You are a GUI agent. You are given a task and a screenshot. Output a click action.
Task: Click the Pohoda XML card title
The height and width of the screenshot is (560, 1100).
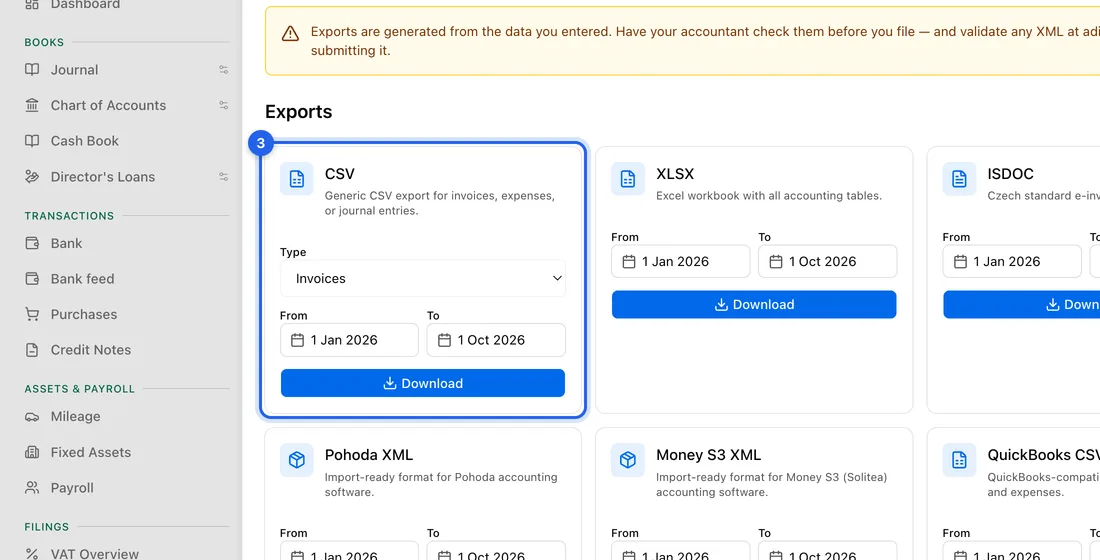tap(368, 455)
